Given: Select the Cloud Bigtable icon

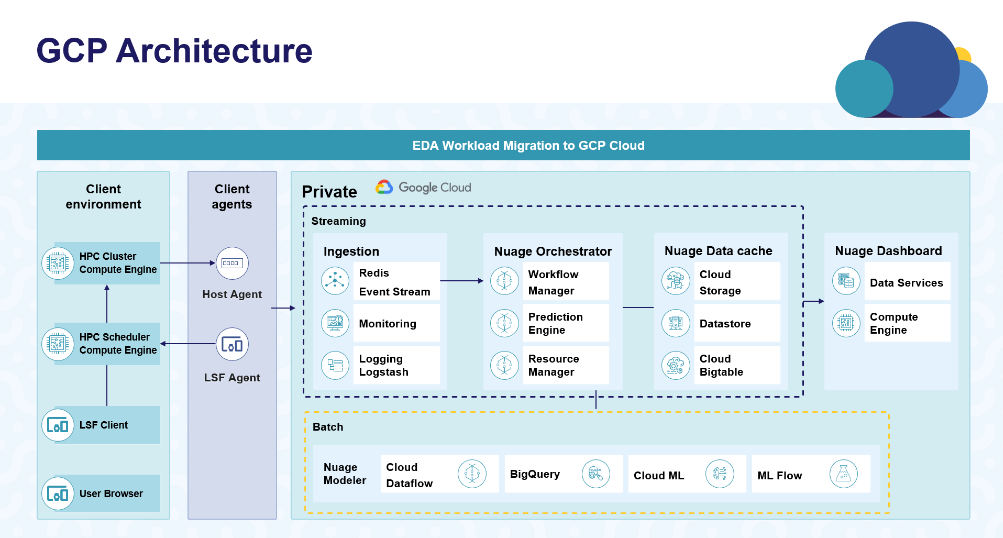Looking at the screenshot, I should (x=676, y=365).
